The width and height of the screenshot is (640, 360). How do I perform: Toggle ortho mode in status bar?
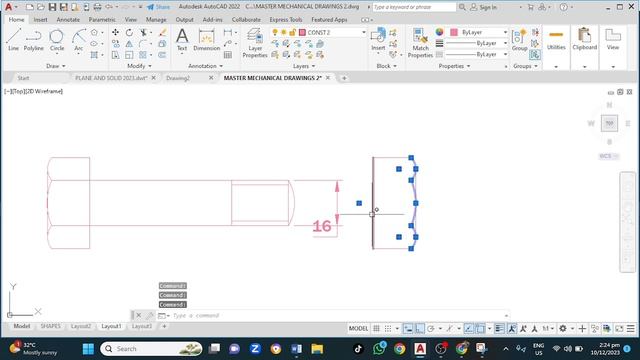420,329
